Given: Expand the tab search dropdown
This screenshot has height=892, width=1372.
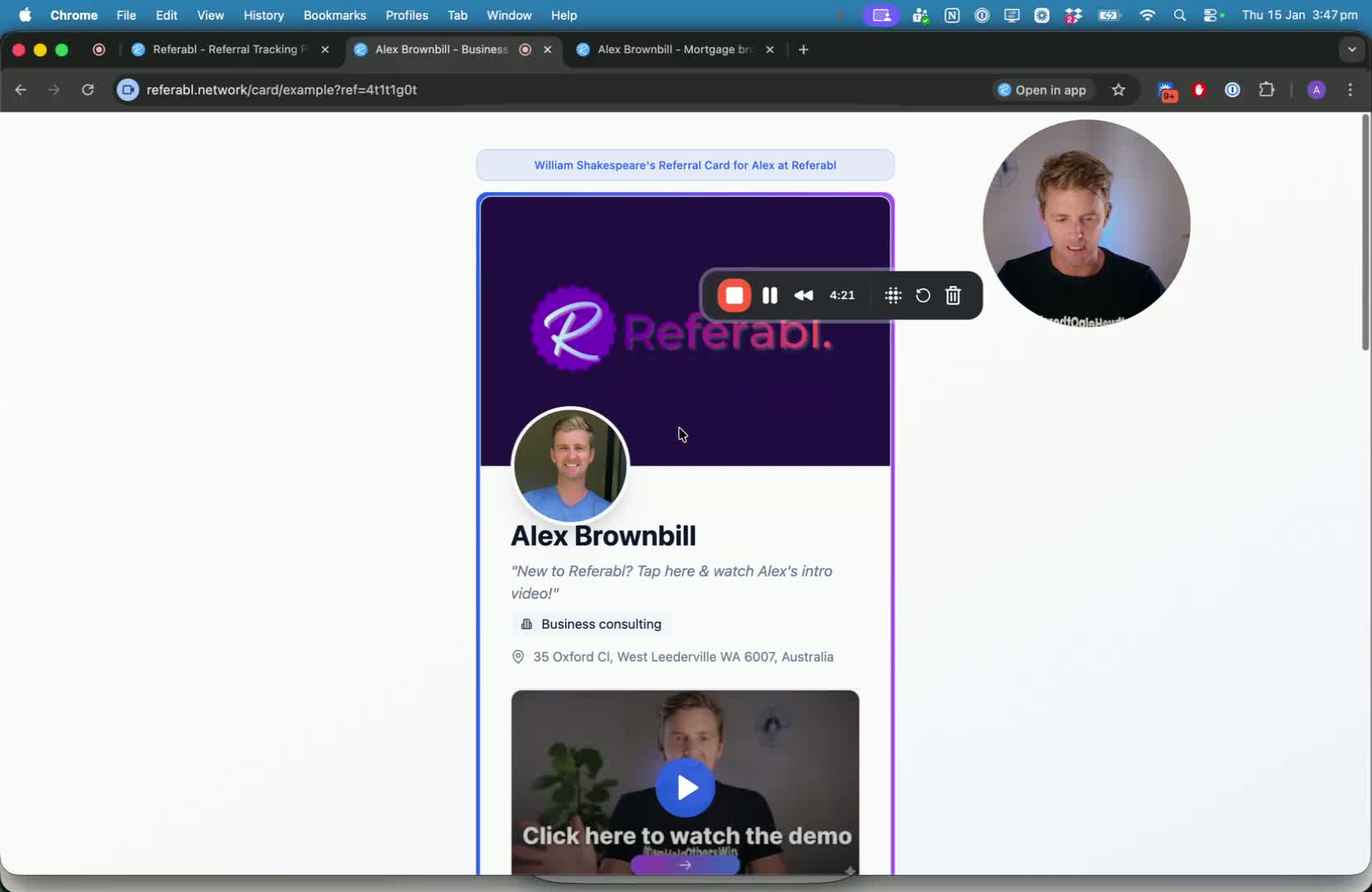Looking at the screenshot, I should pos(1352,50).
